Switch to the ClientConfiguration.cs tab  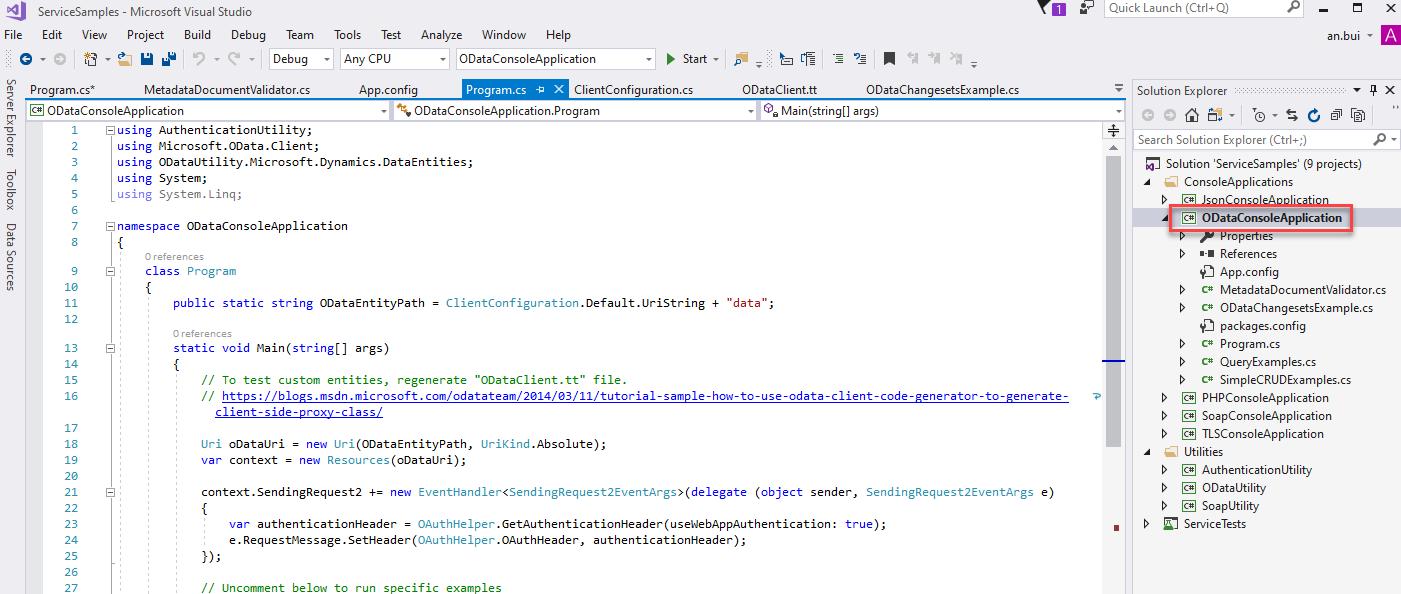tap(633, 90)
